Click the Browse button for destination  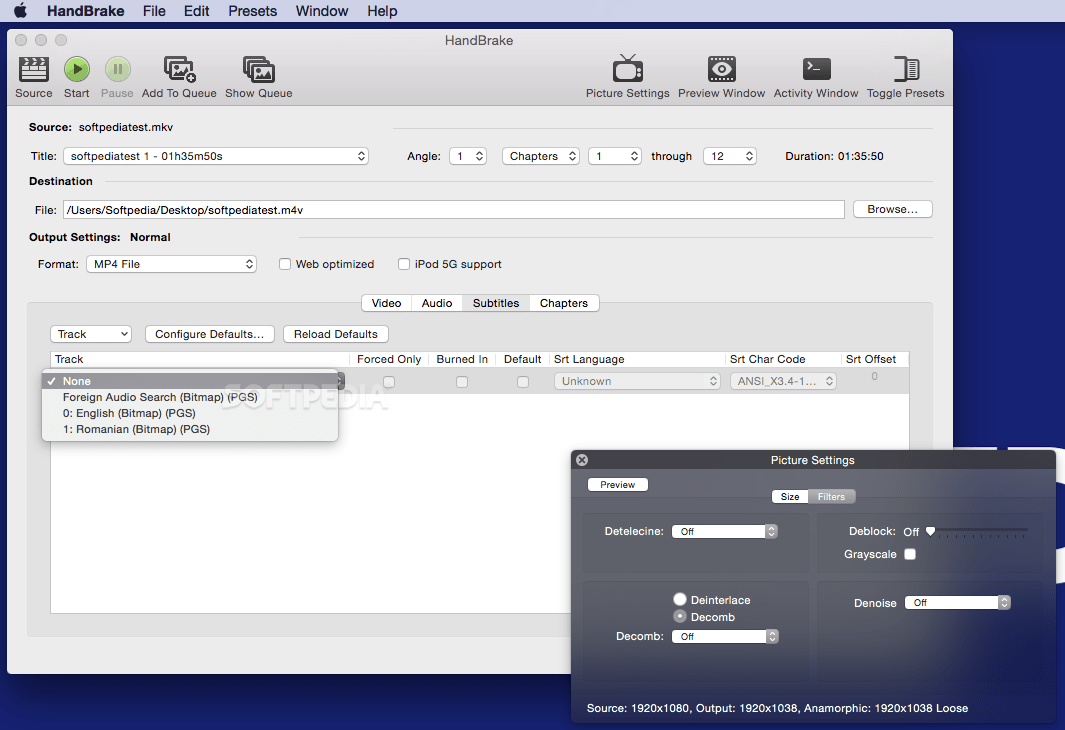coord(891,208)
